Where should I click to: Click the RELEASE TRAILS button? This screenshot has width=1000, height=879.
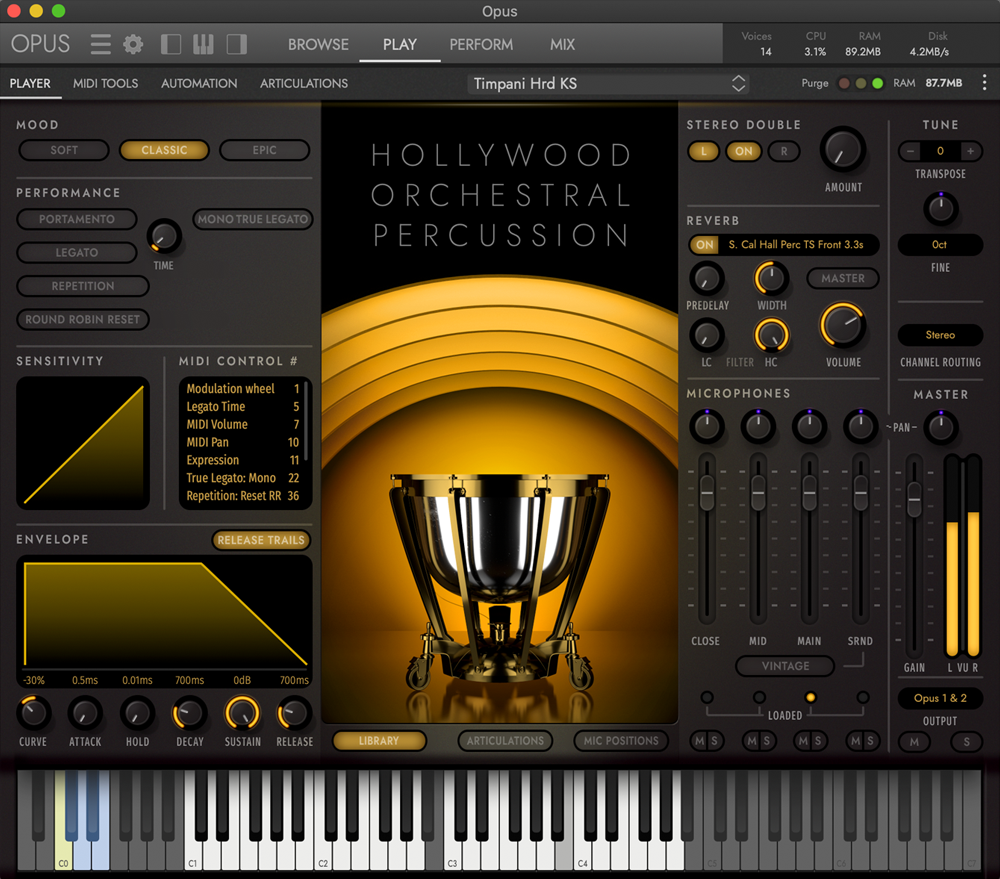[x=260, y=540]
